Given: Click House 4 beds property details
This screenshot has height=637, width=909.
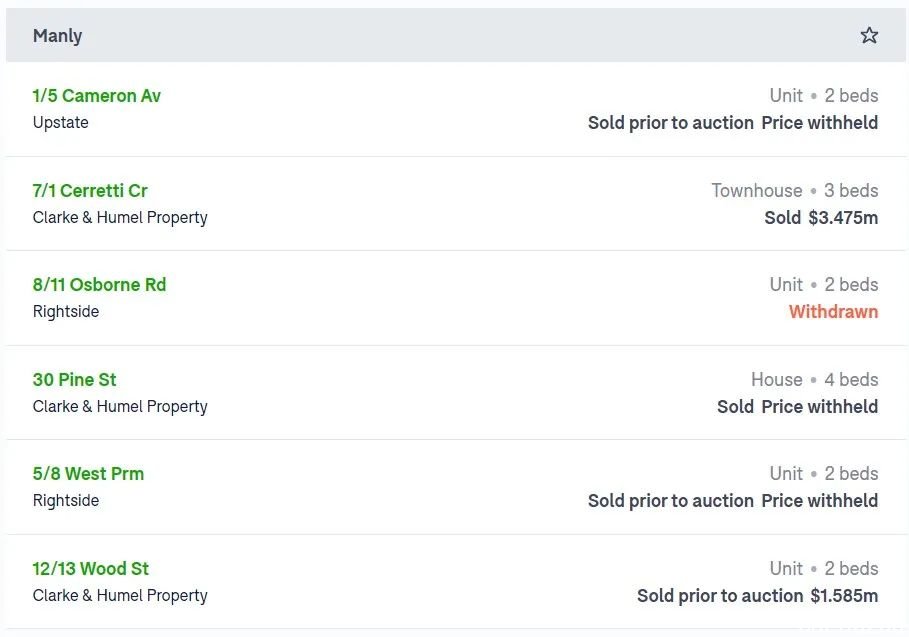Looking at the screenshot, I should [815, 380].
